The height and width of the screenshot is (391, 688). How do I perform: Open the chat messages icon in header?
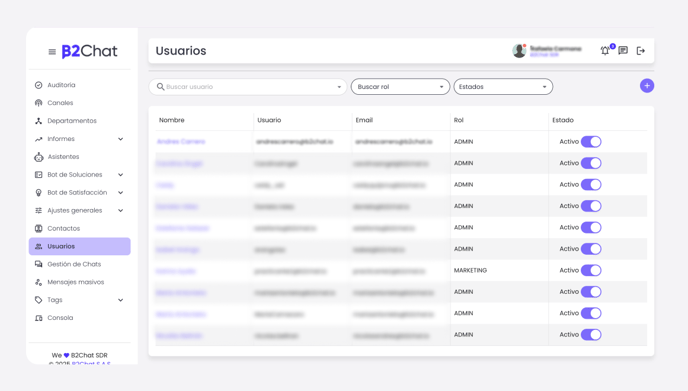(x=623, y=50)
